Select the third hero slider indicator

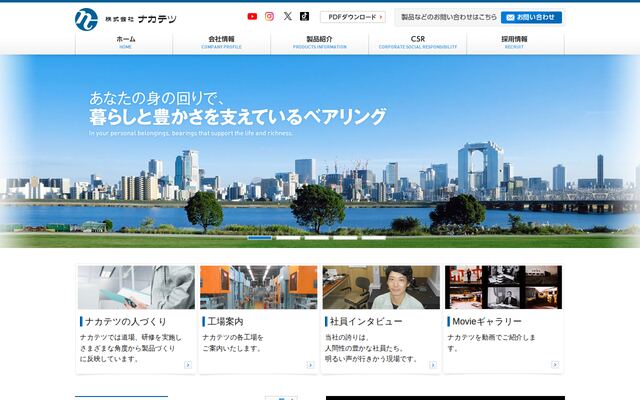point(317,238)
